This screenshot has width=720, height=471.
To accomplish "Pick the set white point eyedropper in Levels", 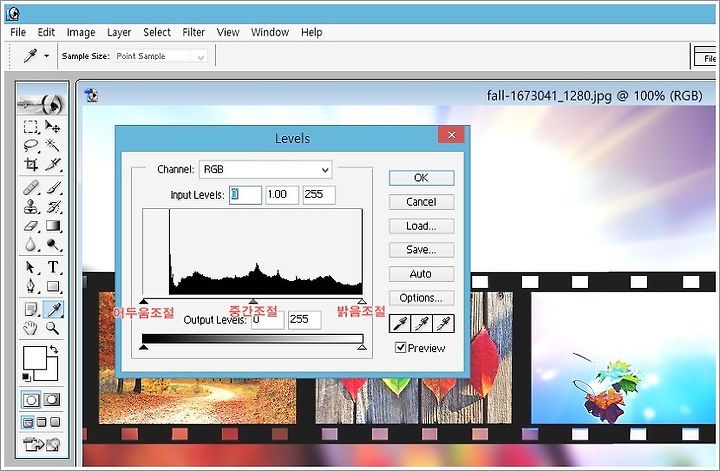I will coord(444,324).
